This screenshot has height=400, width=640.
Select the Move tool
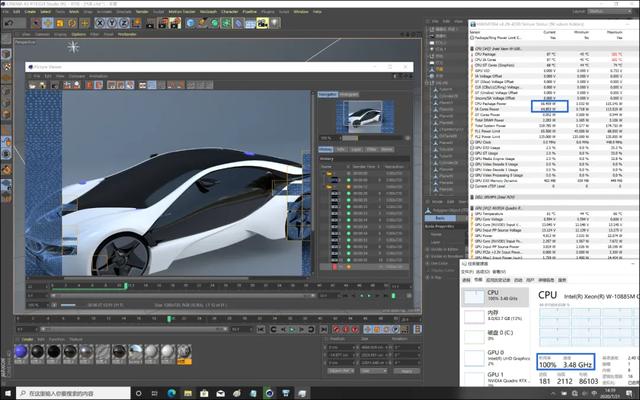48,23
